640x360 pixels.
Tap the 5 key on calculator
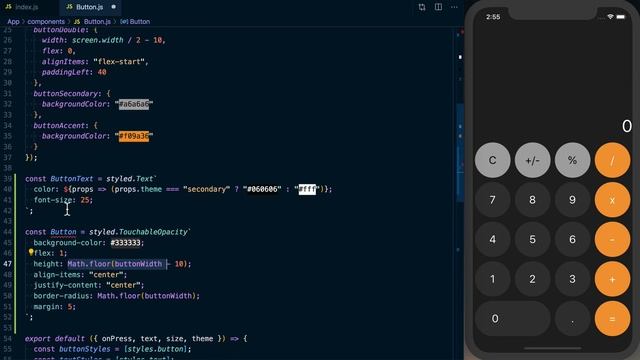[532, 239]
